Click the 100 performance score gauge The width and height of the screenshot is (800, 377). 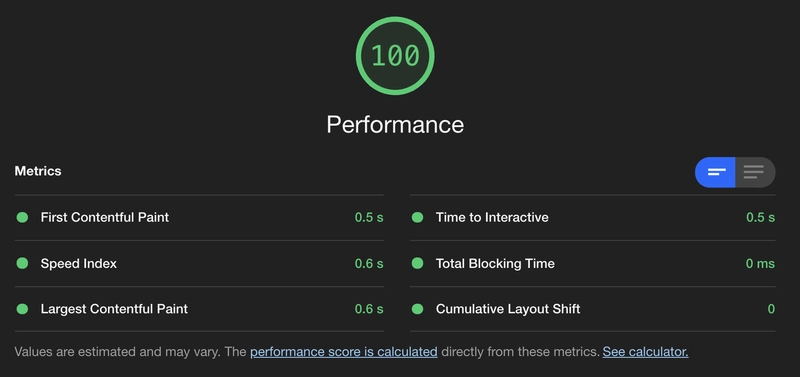395,56
